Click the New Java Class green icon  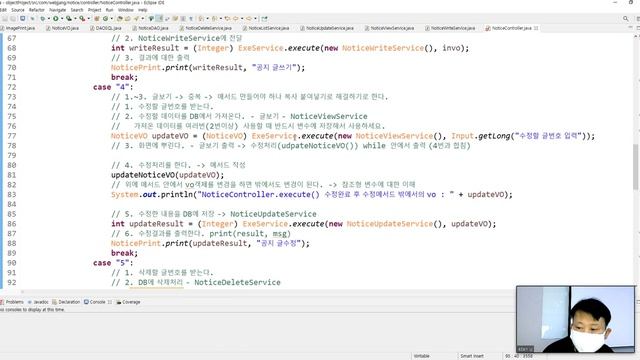coord(105,18)
